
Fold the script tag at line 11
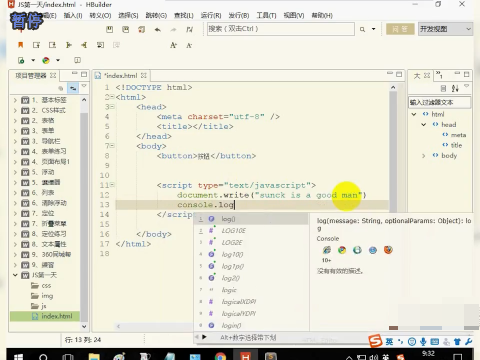coord(112,185)
